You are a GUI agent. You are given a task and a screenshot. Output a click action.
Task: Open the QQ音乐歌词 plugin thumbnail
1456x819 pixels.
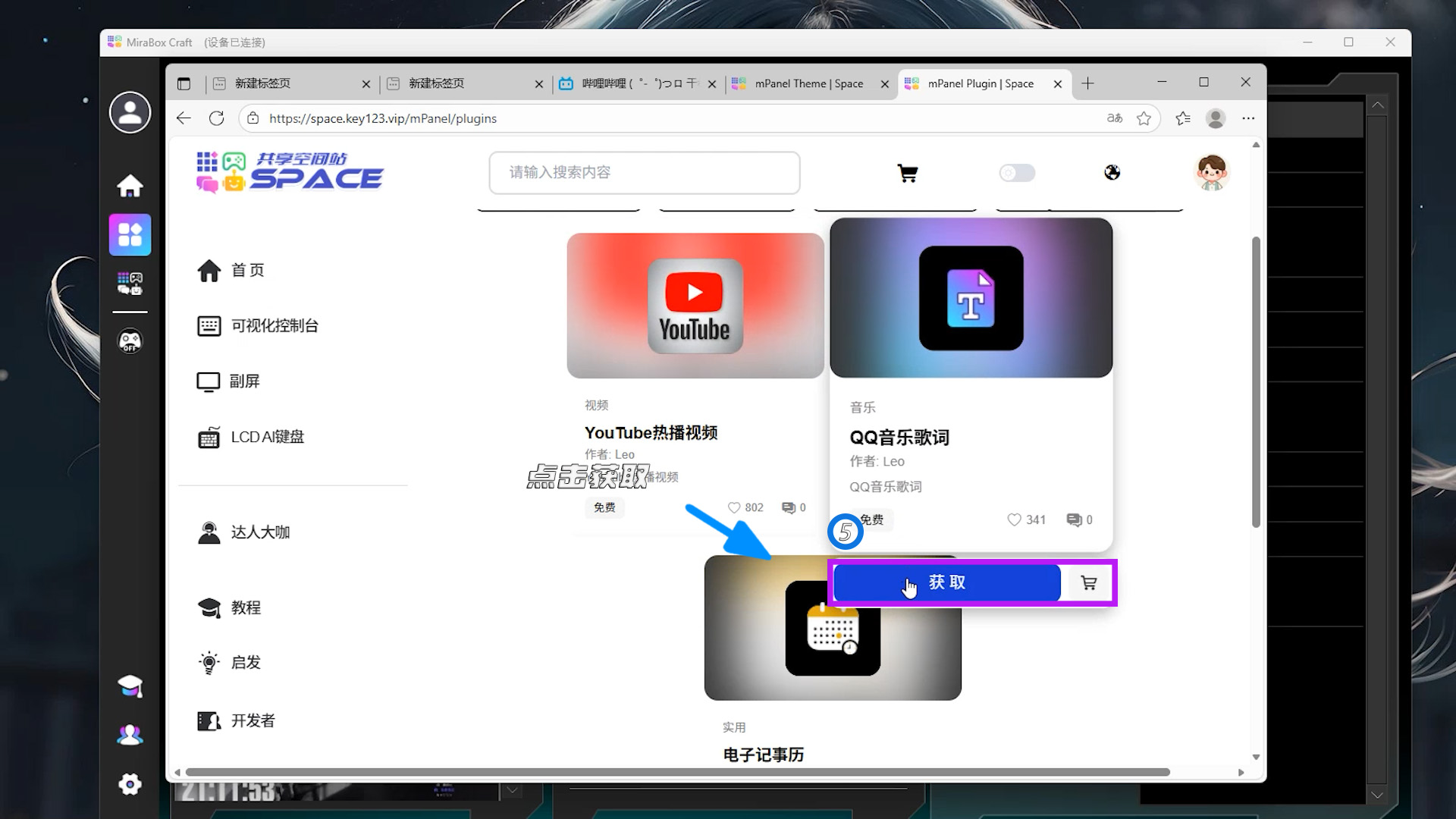pyautogui.click(x=971, y=298)
